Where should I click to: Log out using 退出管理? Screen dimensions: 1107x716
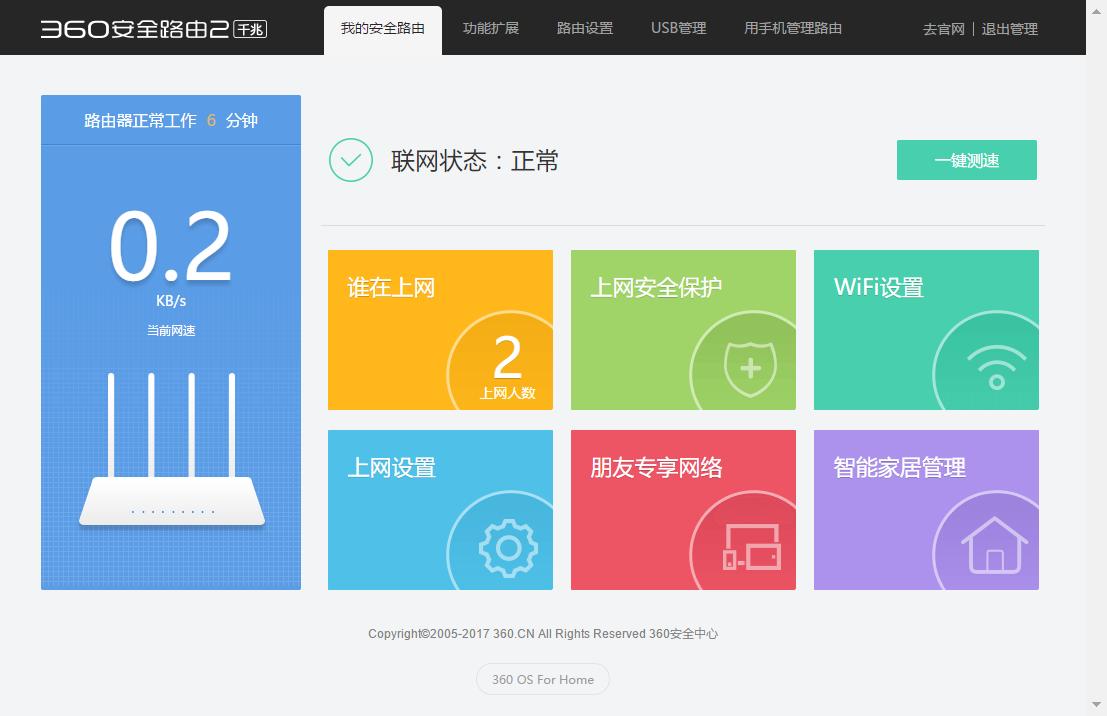(x=1009, y=31)
